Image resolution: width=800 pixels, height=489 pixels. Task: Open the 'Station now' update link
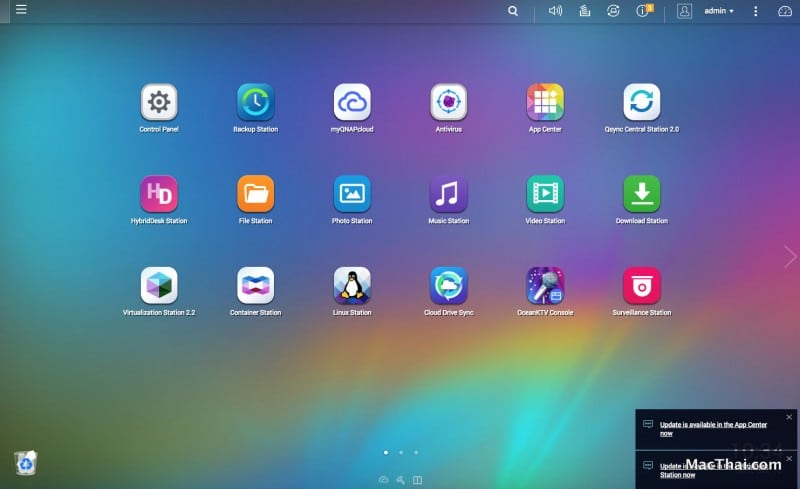[678, 475]
